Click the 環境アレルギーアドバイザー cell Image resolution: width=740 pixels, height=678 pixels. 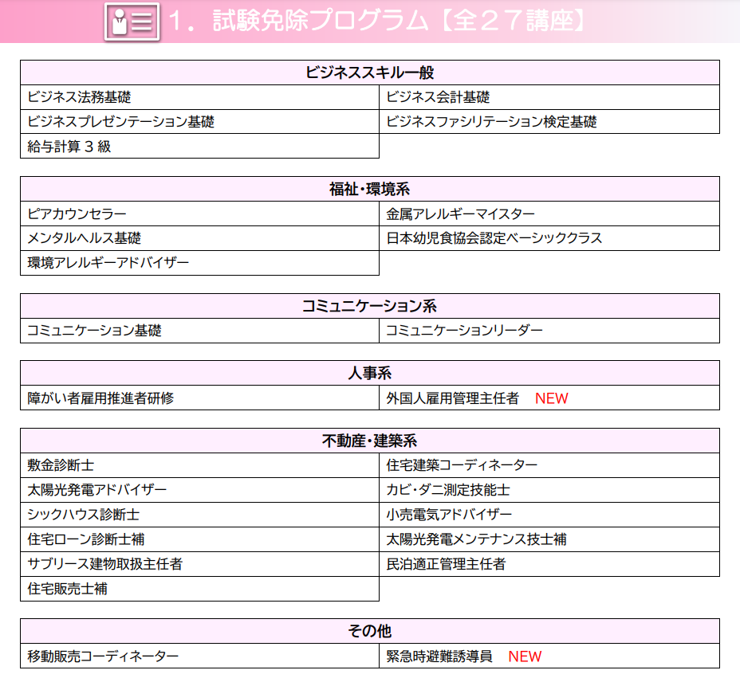(x=200, y=263)
